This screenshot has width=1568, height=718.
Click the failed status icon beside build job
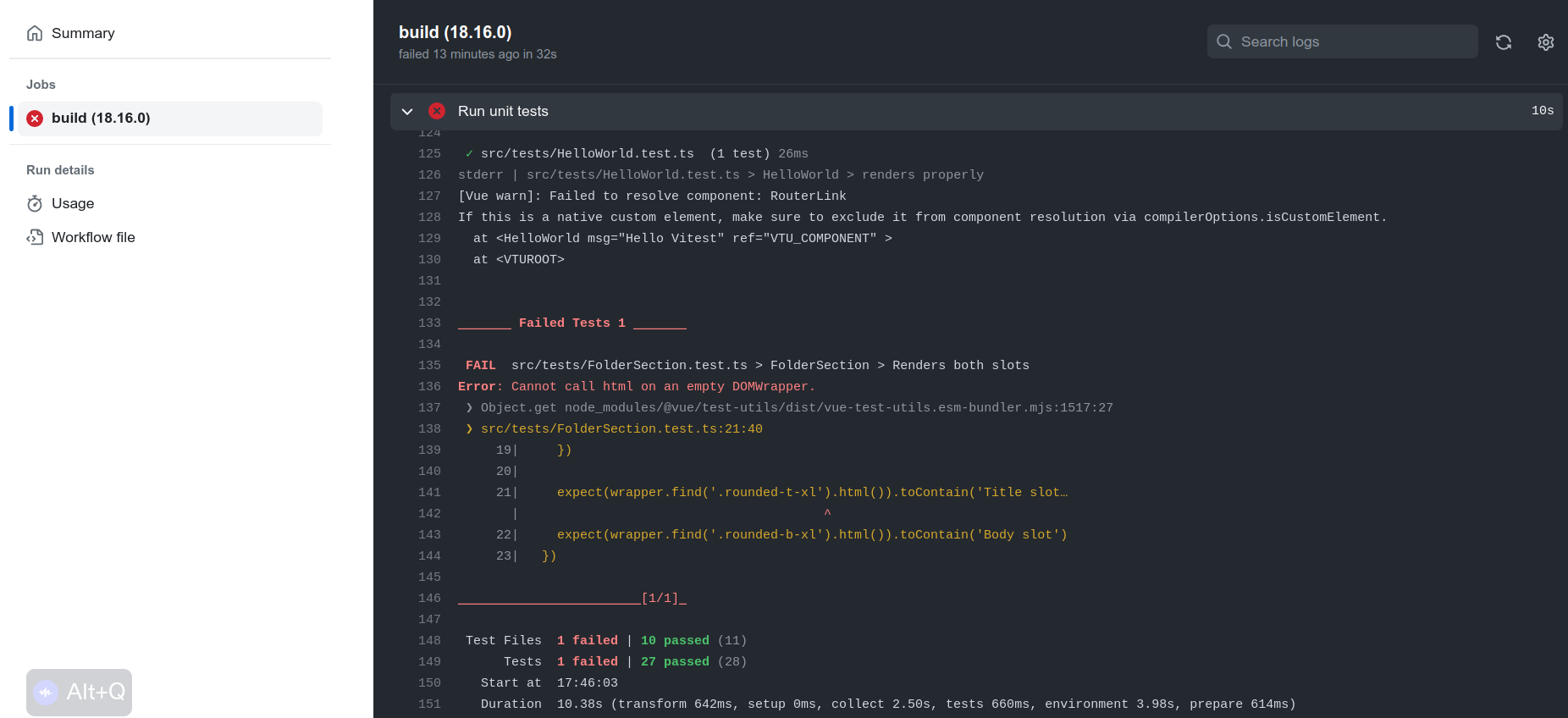(x=35, y=119)
